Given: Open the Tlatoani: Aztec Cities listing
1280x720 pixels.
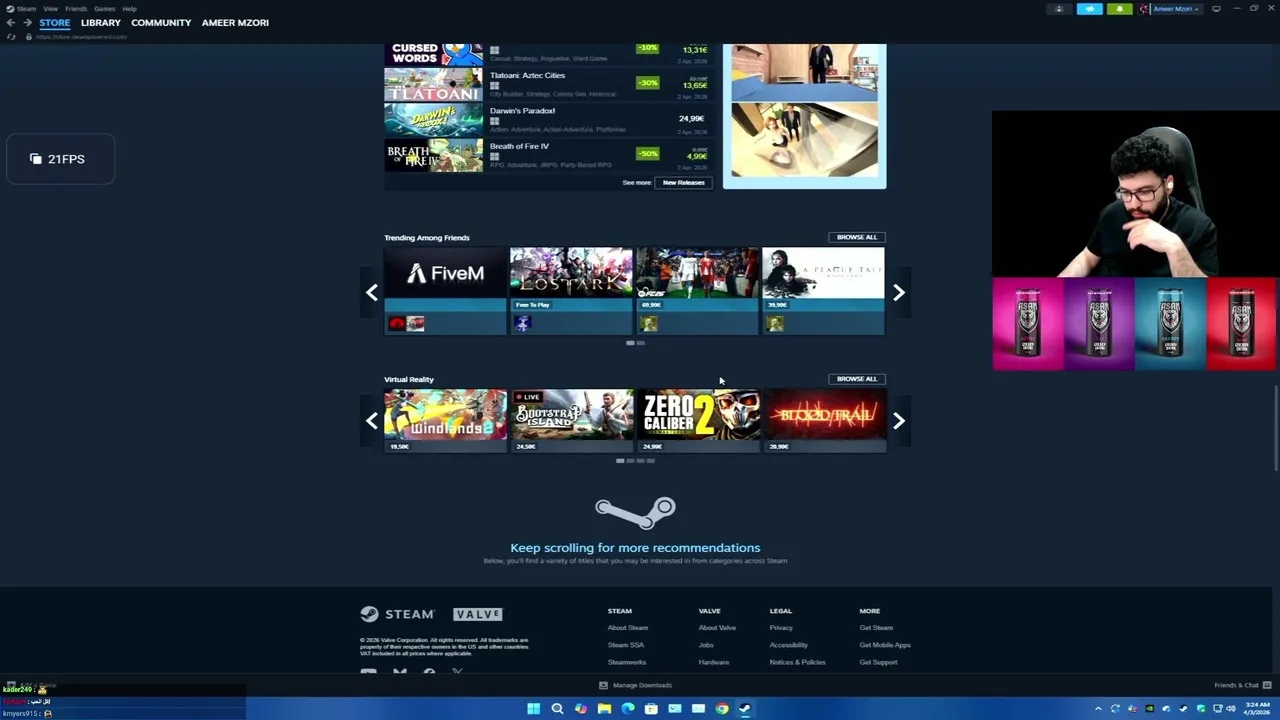Looking at the screenshot, I should [548, 84].
